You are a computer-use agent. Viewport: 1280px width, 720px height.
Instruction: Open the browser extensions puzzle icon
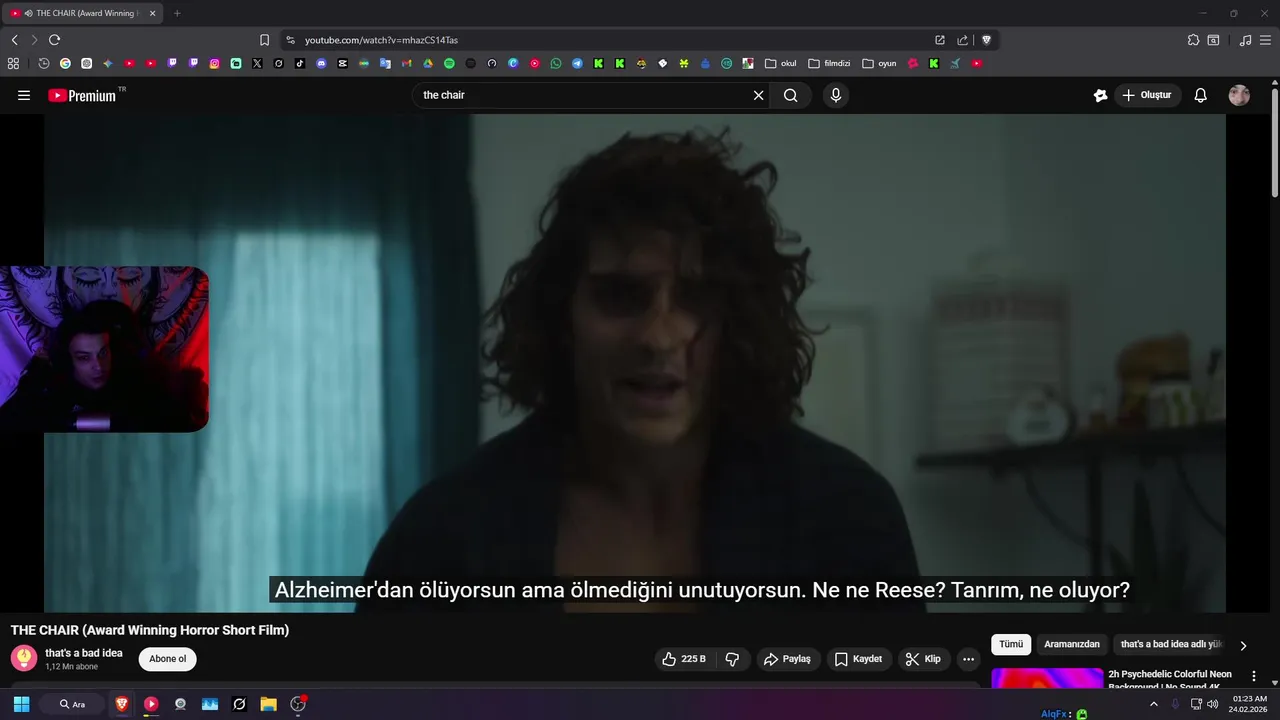(x=1193, y=40)
